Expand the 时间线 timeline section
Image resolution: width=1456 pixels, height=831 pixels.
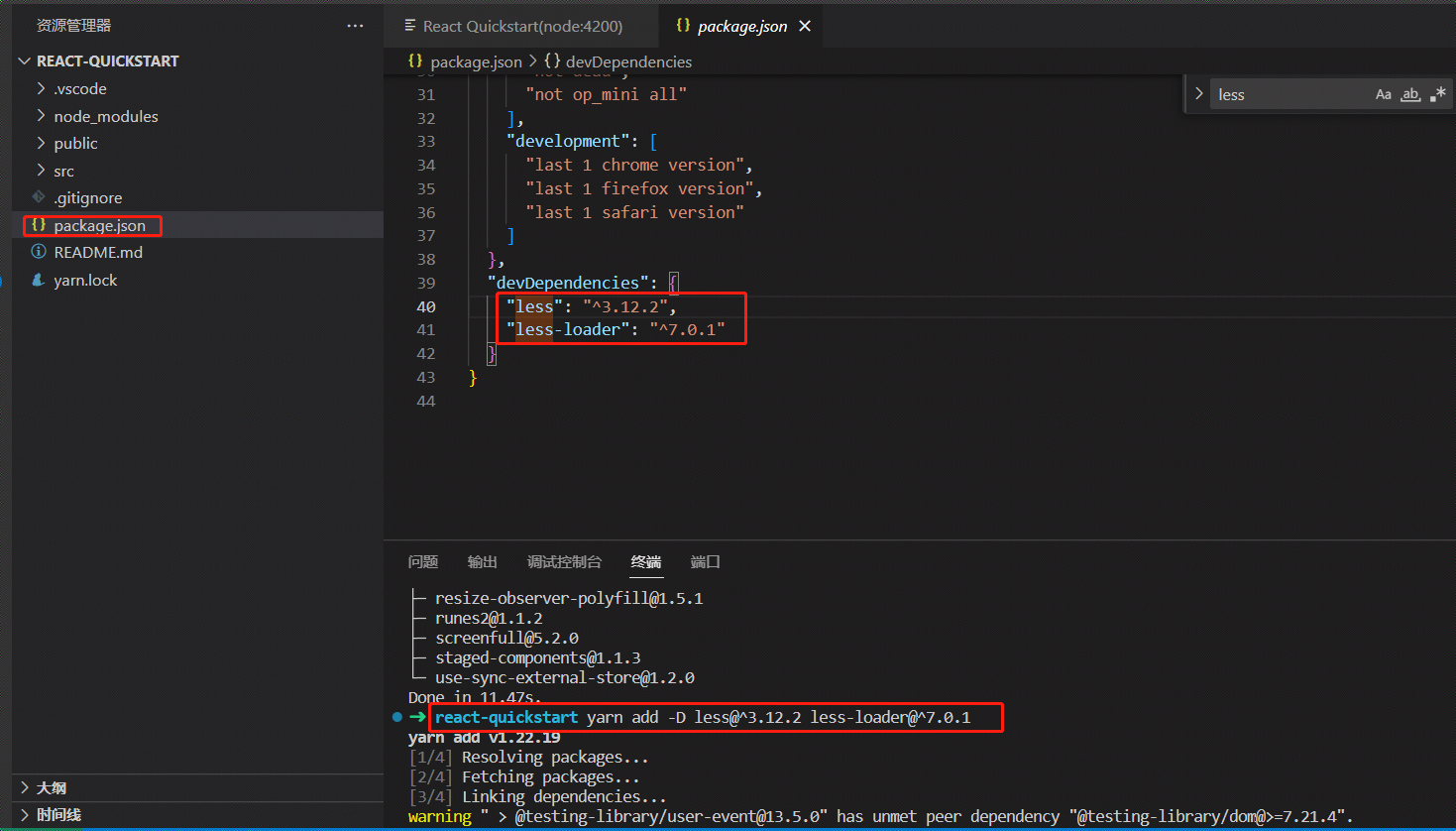click(197, 814)
